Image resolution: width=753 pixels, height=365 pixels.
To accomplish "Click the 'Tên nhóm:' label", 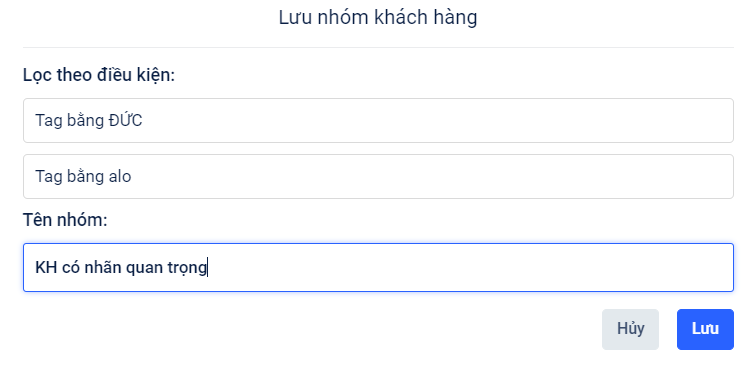I will 65,220.
